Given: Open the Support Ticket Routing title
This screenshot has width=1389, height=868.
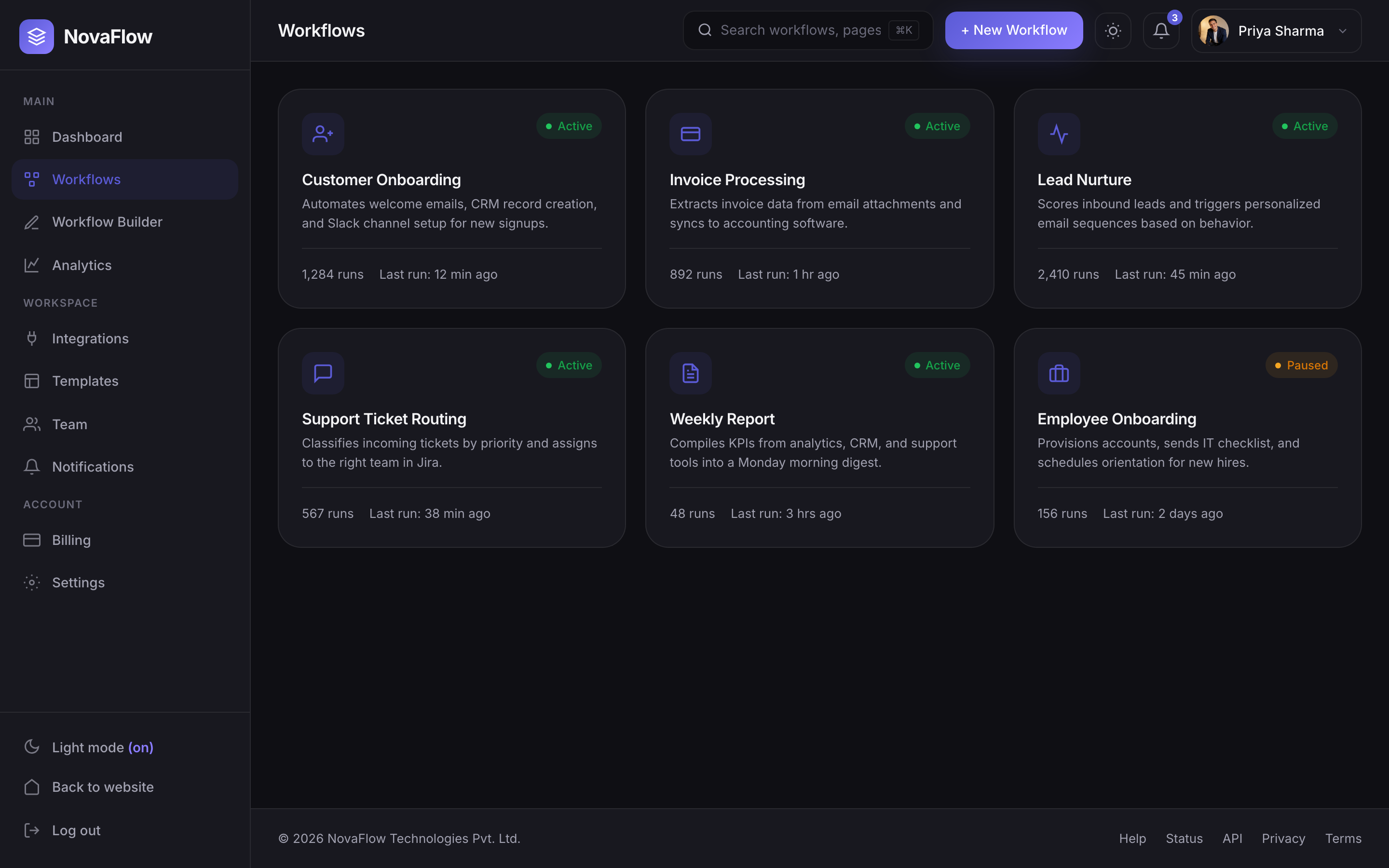Looking at the screenshot, I should click(x=384, y=419).
